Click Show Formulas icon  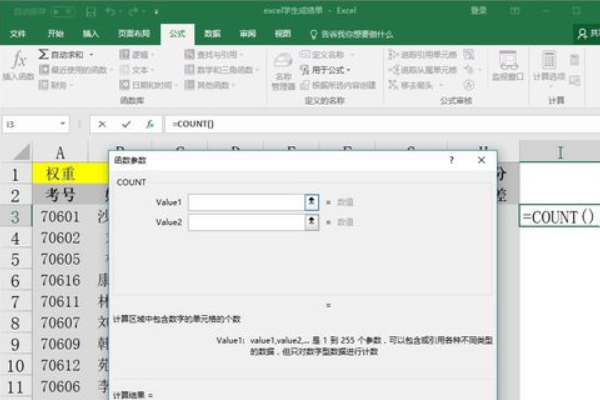pyautogui.click(x=469, y=54)
